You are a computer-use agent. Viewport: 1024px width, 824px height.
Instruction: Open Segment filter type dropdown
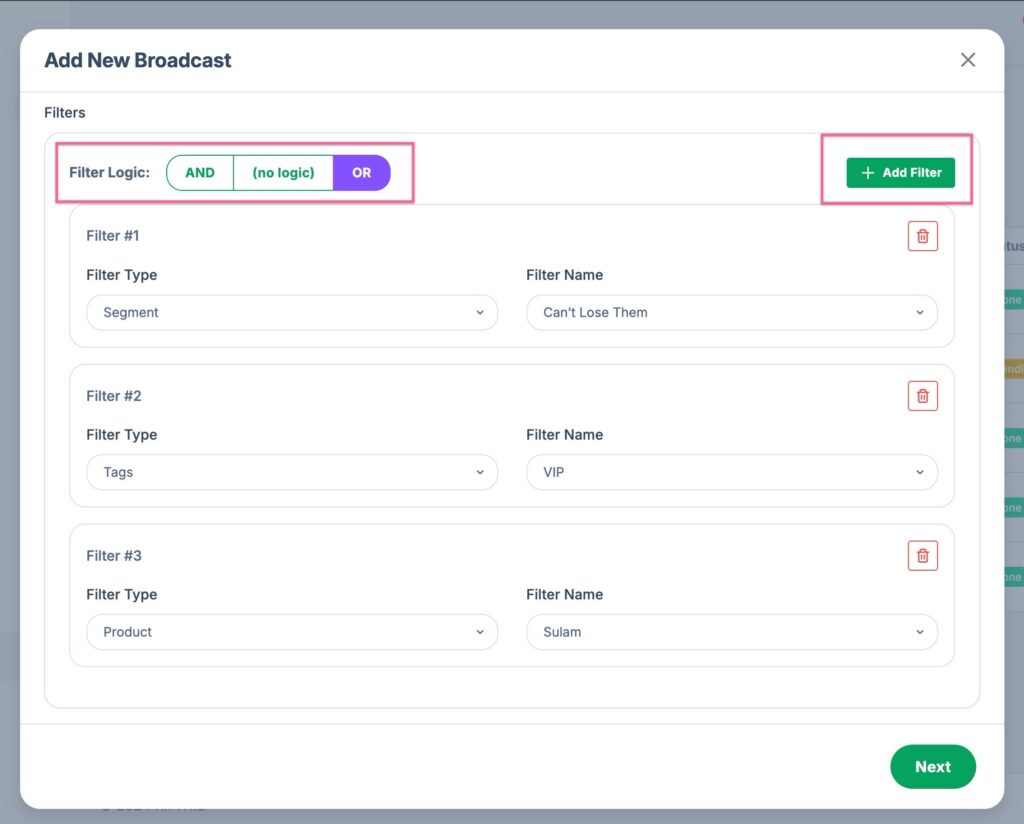[291, 312]
